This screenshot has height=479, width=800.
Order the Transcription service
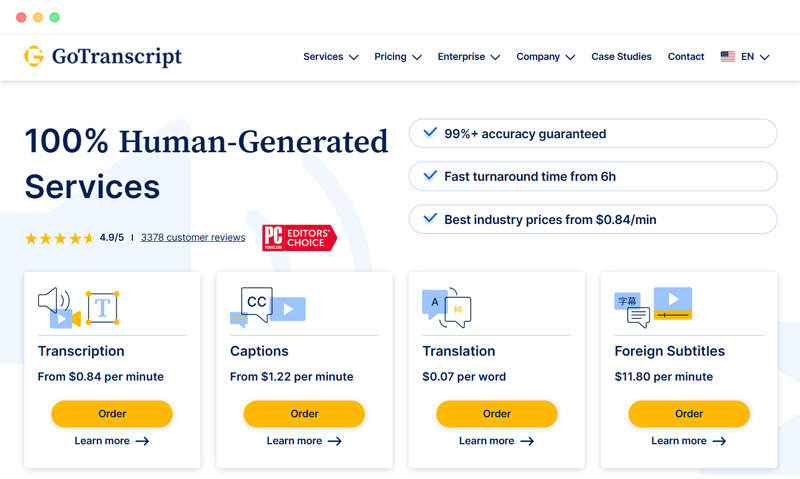tap(112, 414)
